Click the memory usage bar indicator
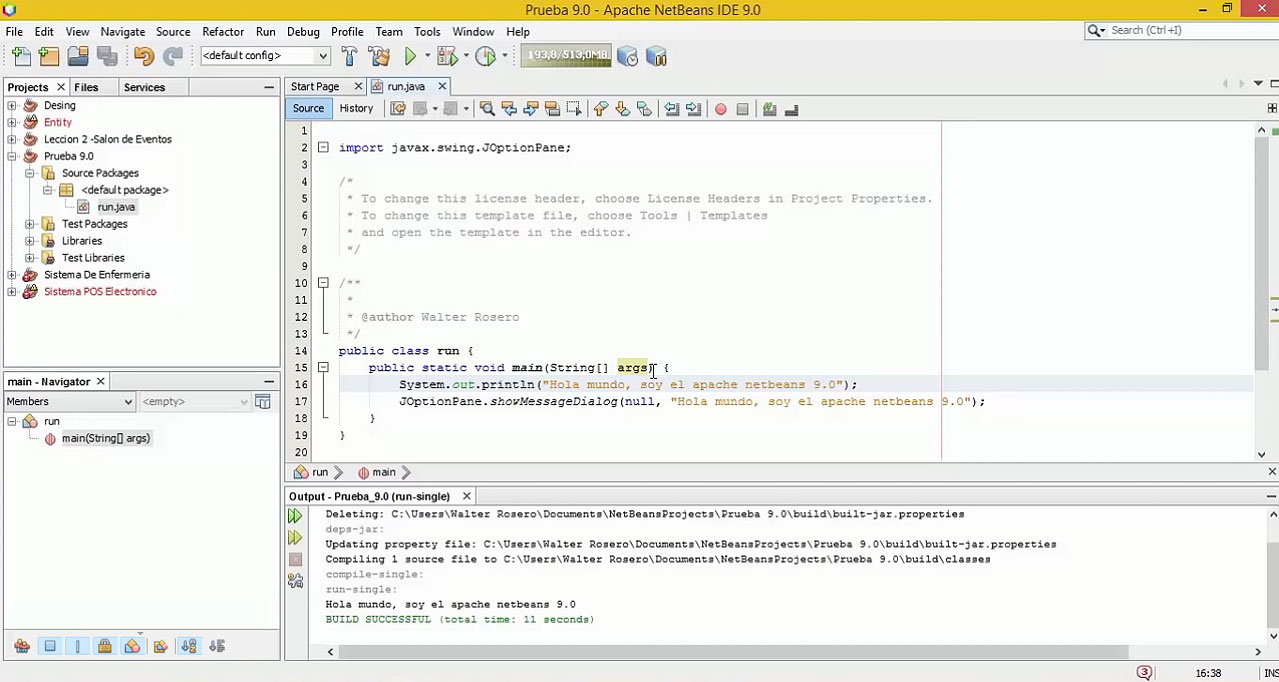 click(x=566, y=56)
